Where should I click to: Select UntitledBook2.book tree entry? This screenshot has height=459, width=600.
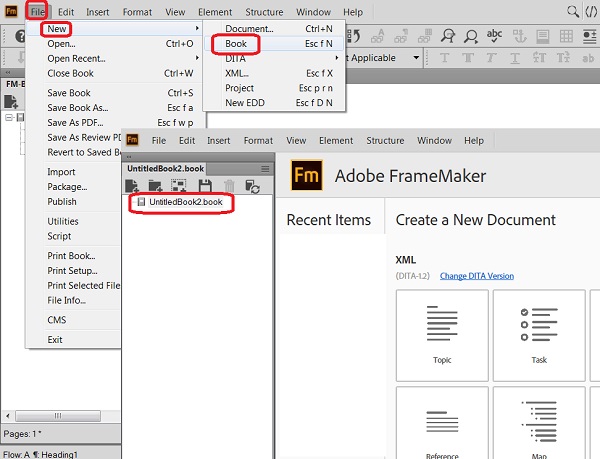(x=186, y=202)
